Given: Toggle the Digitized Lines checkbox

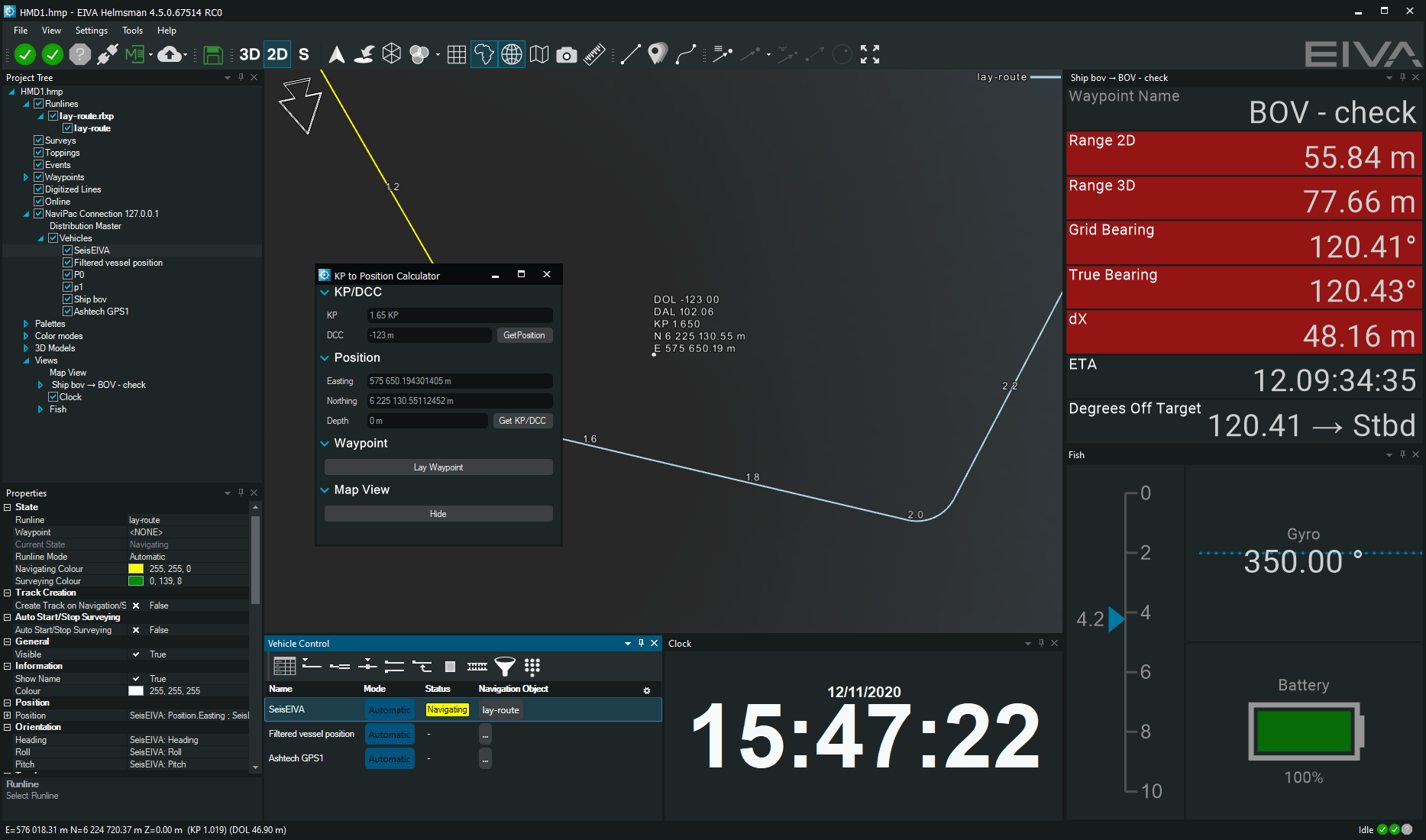Looking at the screenshot, I should (38, 189).
